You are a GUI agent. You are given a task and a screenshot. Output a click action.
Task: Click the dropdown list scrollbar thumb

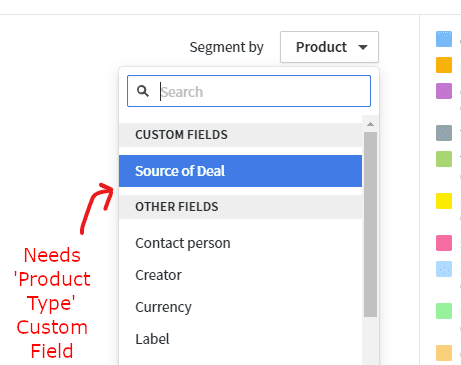point(370,224)
